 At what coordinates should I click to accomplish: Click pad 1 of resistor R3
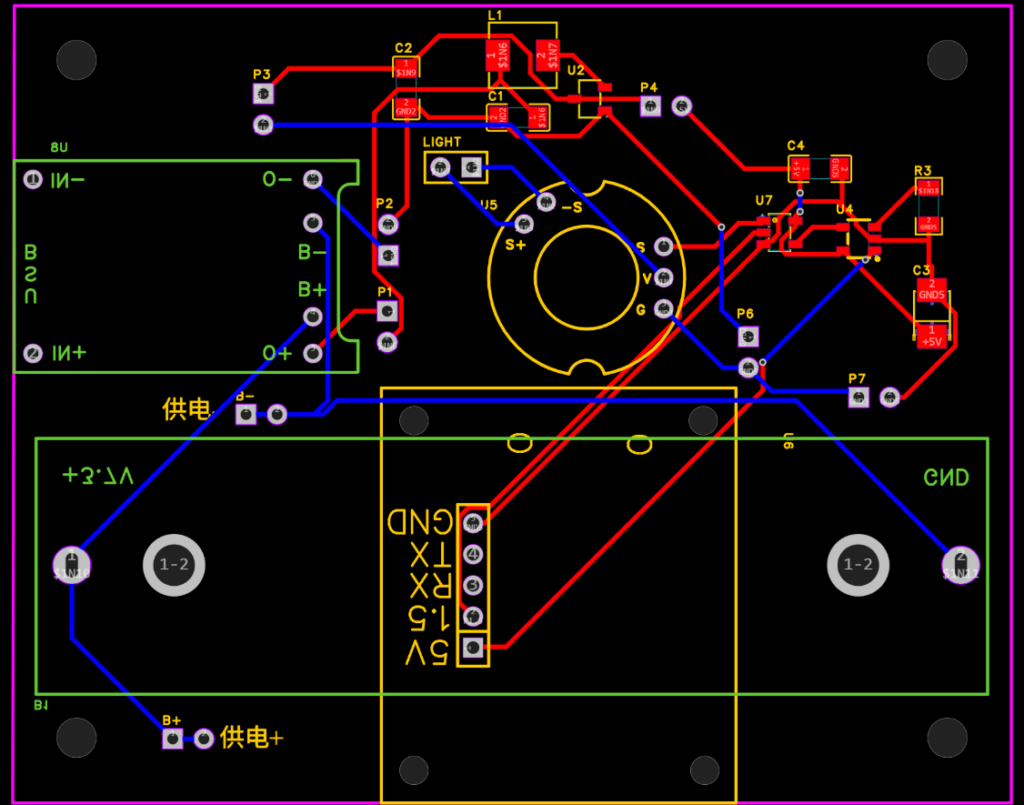(x=929, y=187)
